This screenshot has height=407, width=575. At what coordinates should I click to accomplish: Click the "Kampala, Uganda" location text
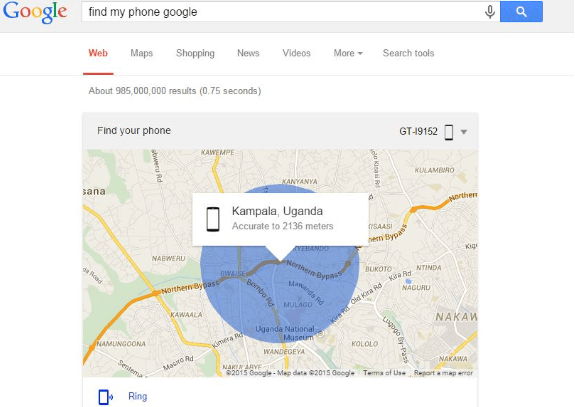[277, 211]
